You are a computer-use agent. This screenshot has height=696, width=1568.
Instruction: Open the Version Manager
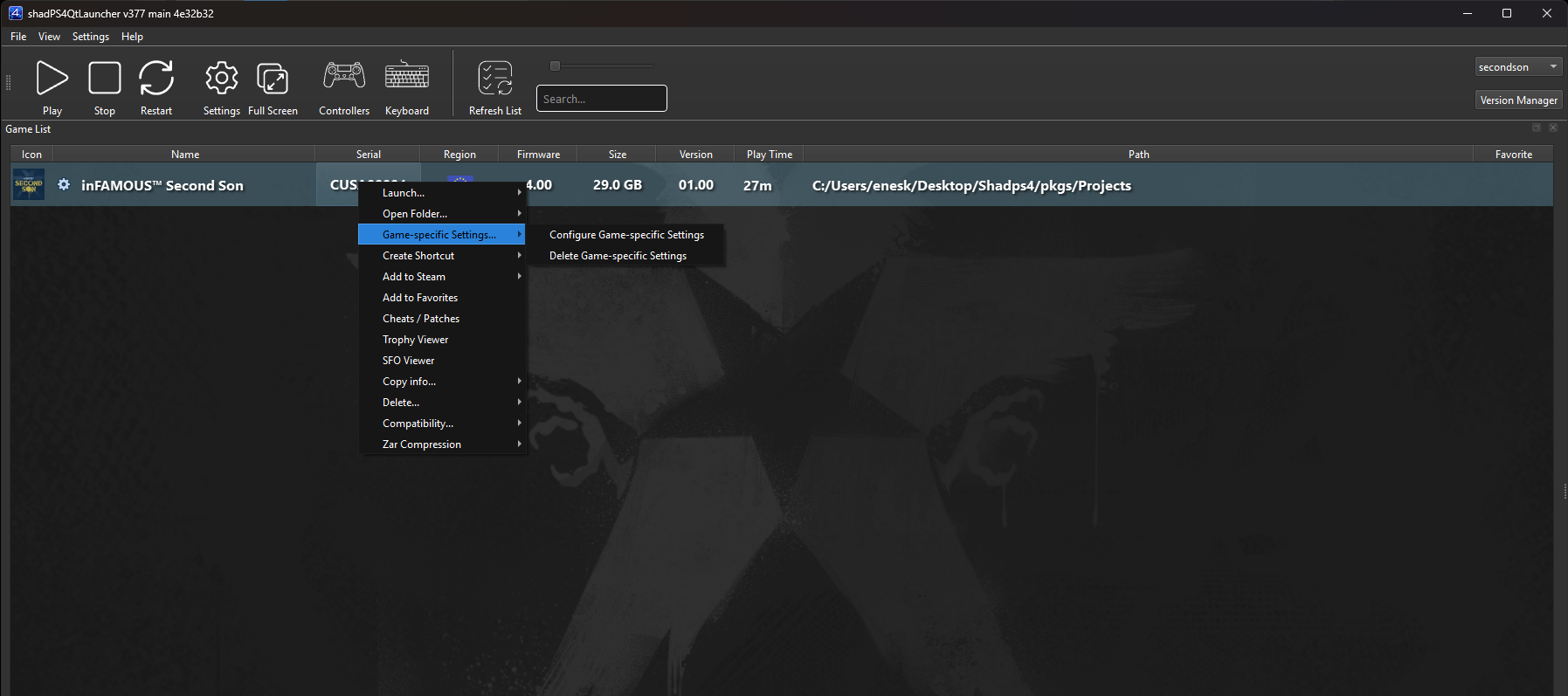1518,100
